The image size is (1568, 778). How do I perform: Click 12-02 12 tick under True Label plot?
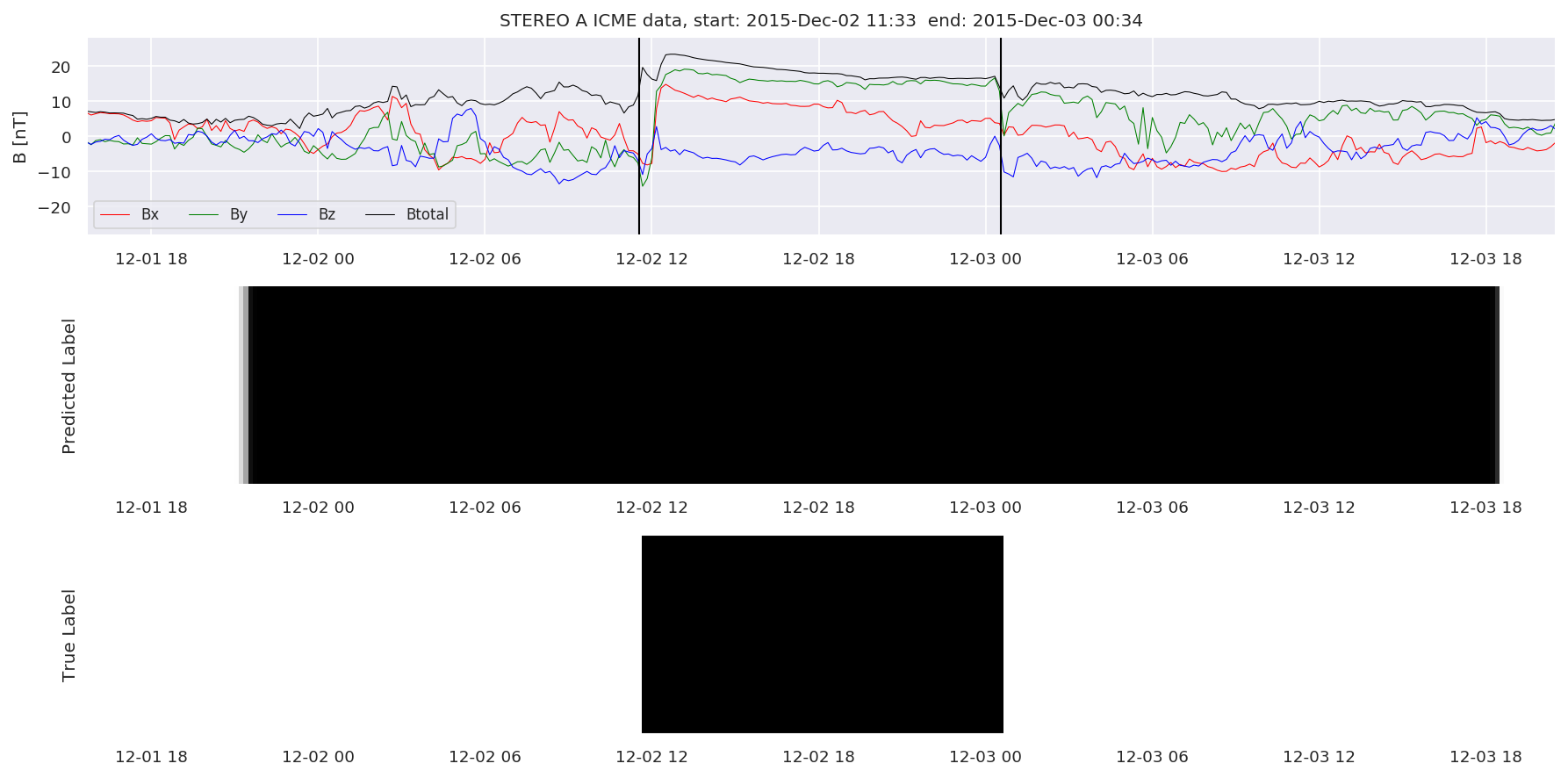pyautogui.click(x=651, y=757)
